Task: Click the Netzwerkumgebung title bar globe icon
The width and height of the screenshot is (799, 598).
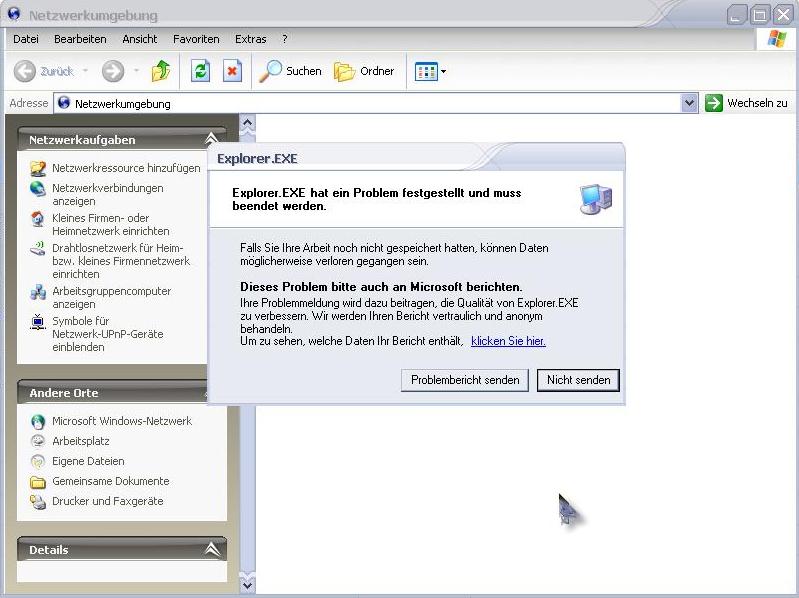Action: coord(14,14)
